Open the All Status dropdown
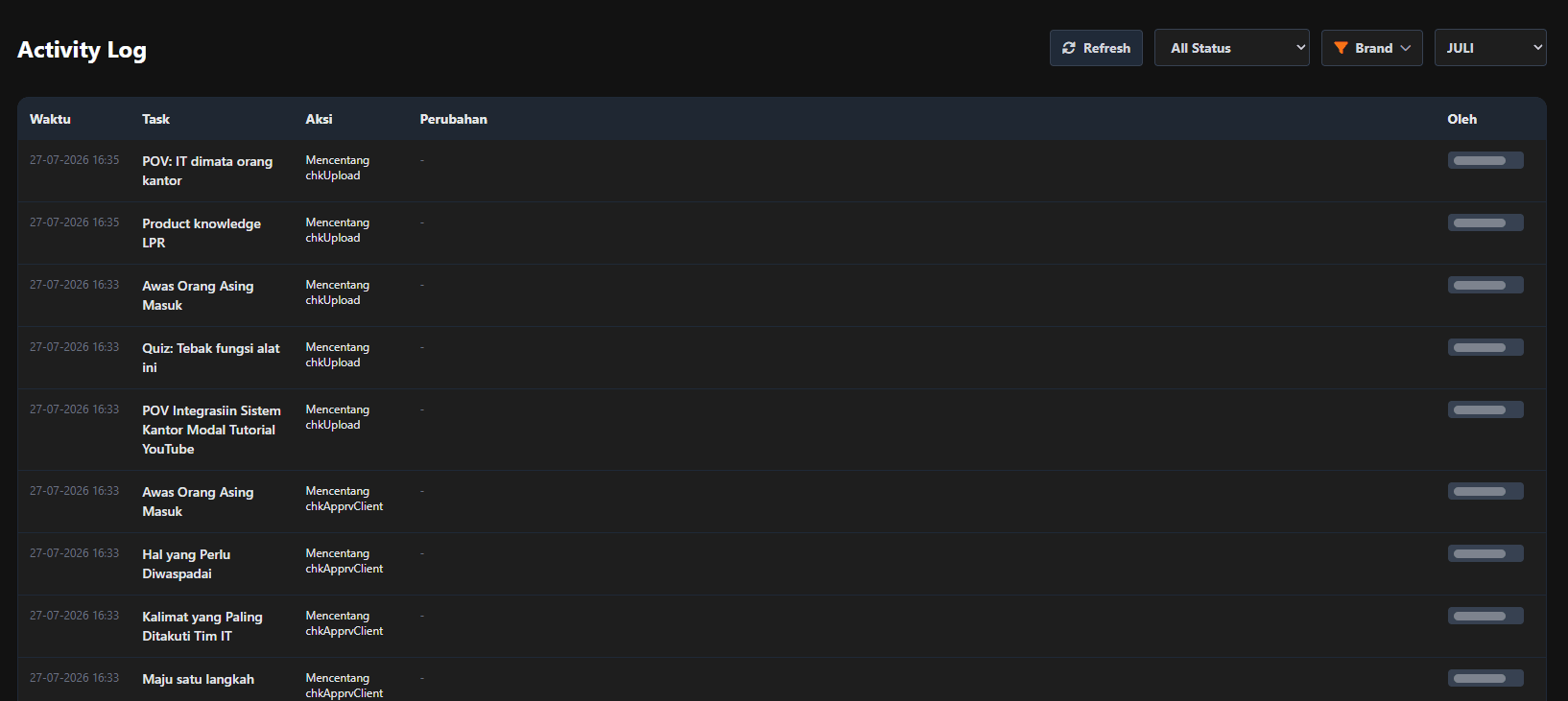Viewport: 1568px width, 701px height. coord(1231,48)
